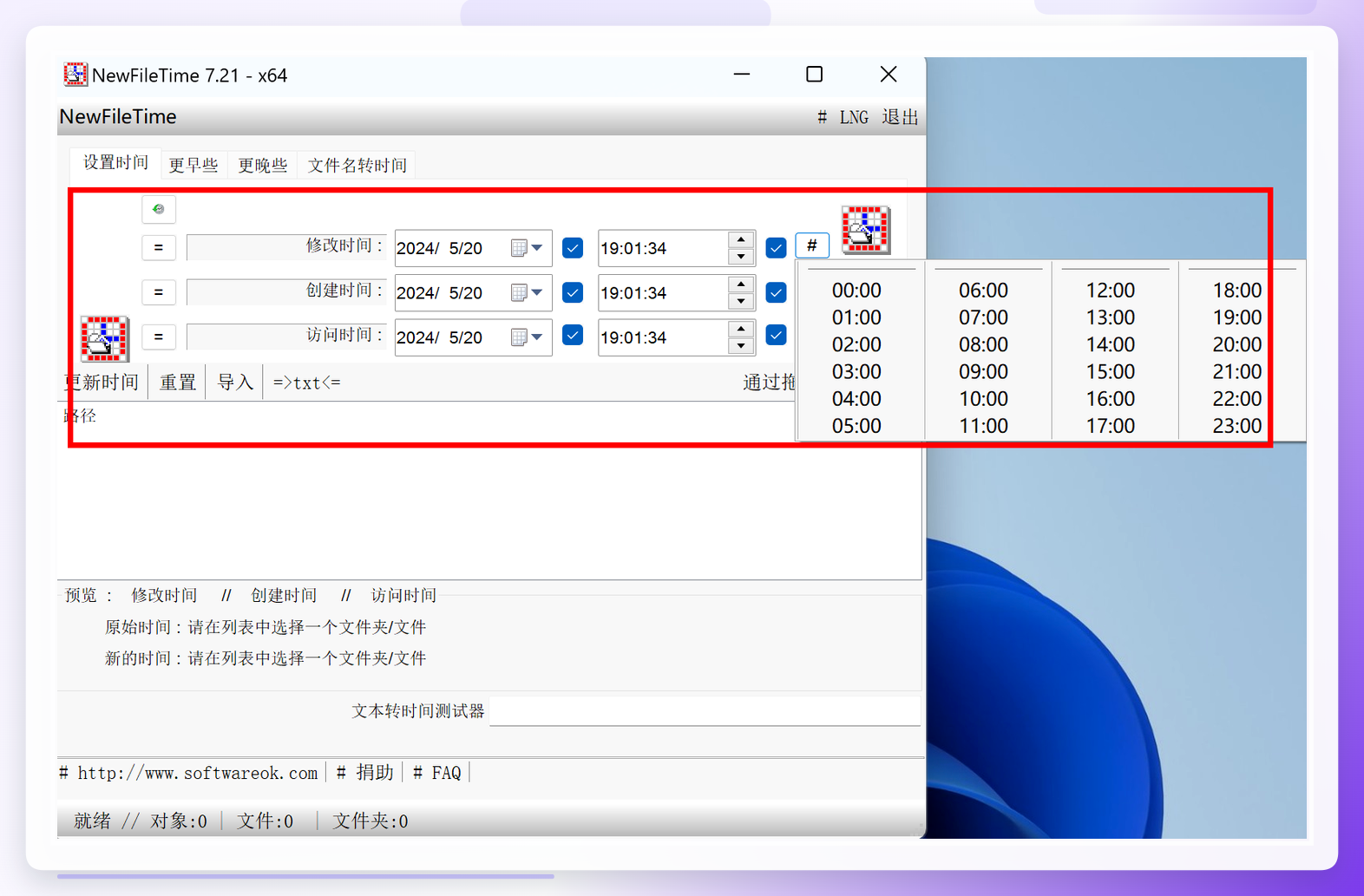Switch to the 更晚些 tab
Viewport: 1364px width, 896px height.
[263, 165]
